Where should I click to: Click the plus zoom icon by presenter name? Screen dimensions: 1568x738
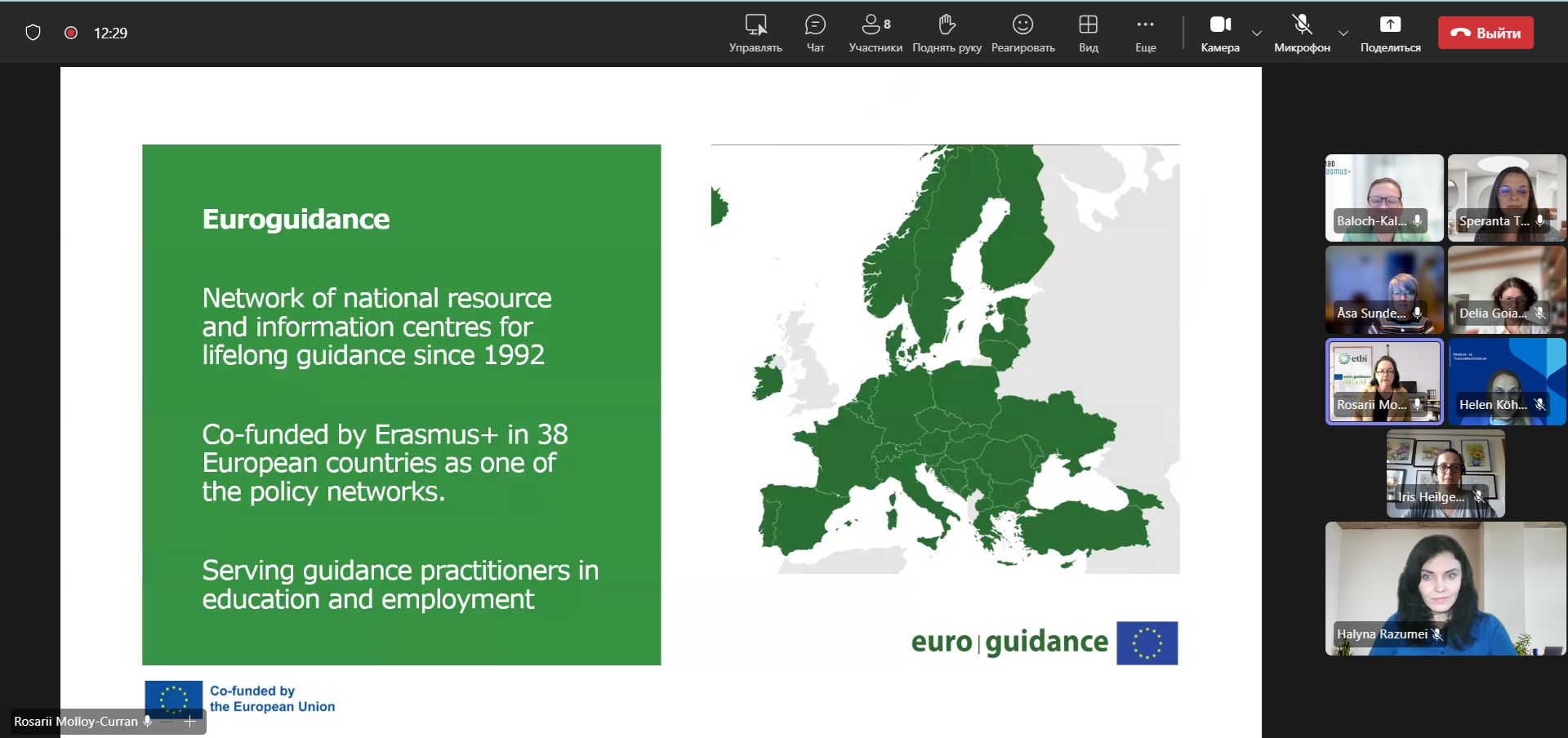point(190,722)
